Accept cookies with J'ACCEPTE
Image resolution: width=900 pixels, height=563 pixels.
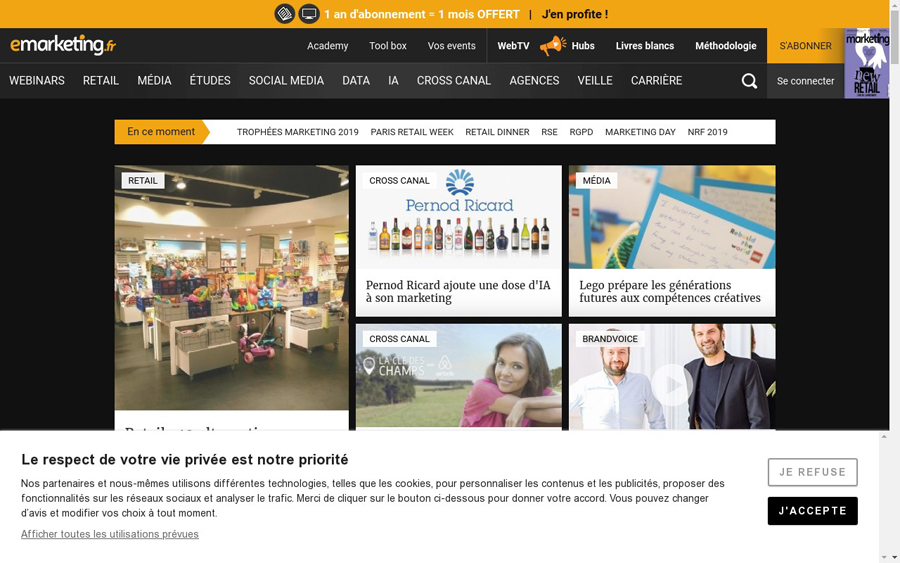(813, 511)
